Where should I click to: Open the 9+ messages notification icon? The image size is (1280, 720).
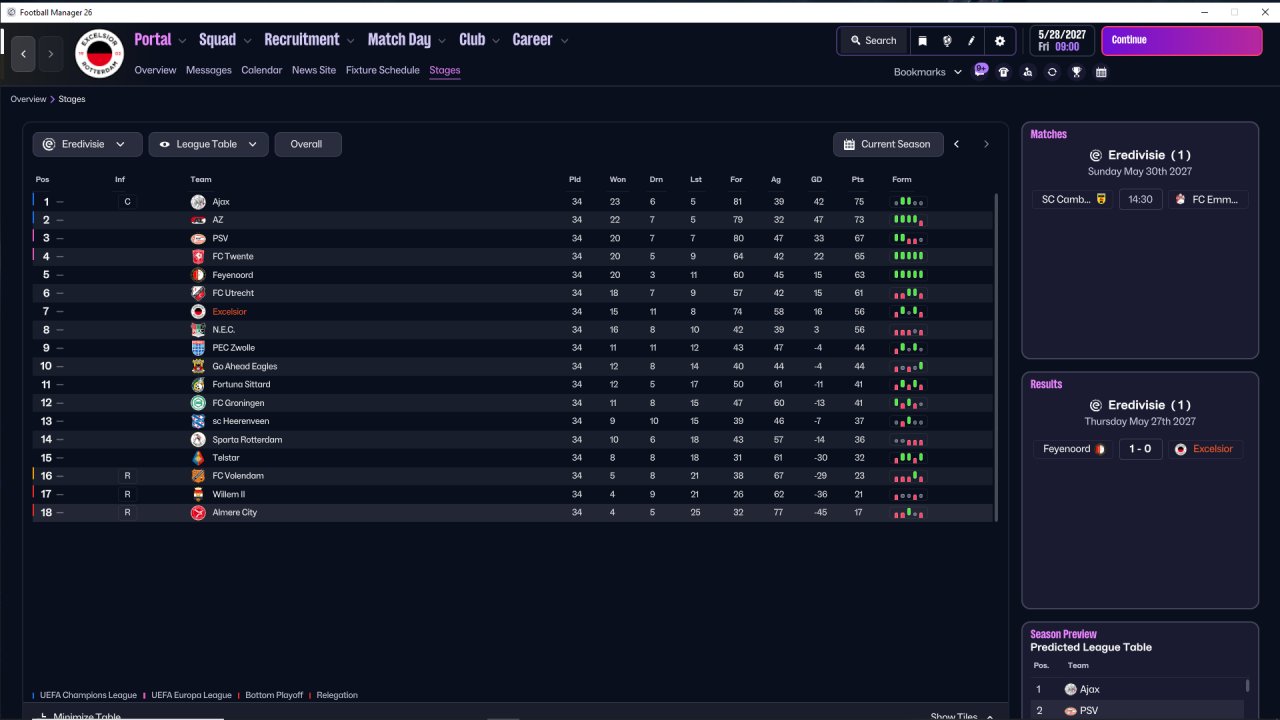click(981, 71)
